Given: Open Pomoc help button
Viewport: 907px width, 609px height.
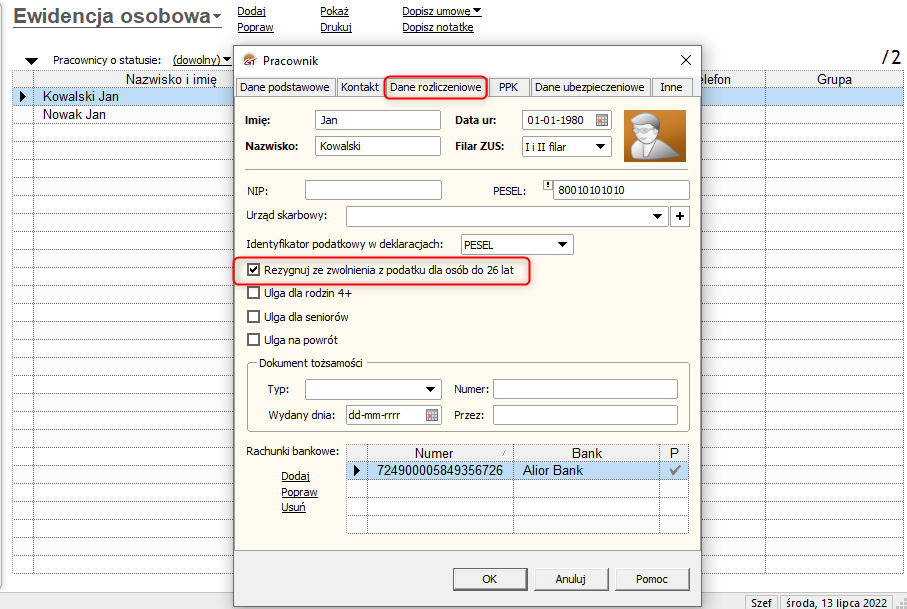Looking at the screenshot, I should pos(651,579).
